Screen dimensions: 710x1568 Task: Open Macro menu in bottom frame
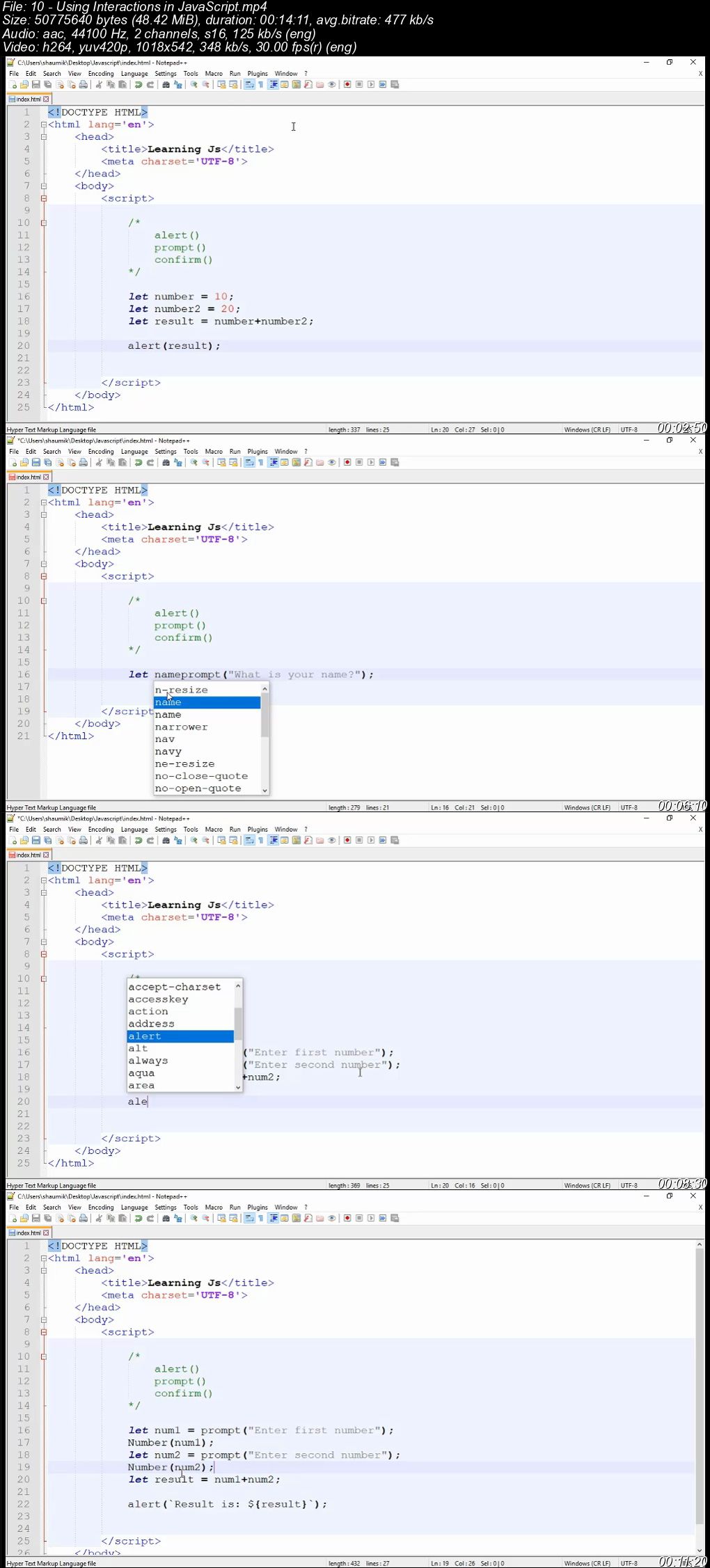pyautogui.click(x=214, y=1207)
